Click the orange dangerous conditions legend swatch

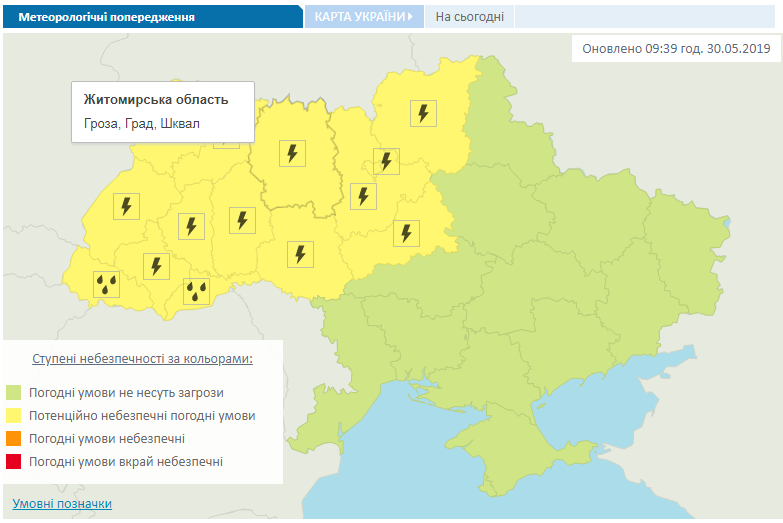pos(13,439)
